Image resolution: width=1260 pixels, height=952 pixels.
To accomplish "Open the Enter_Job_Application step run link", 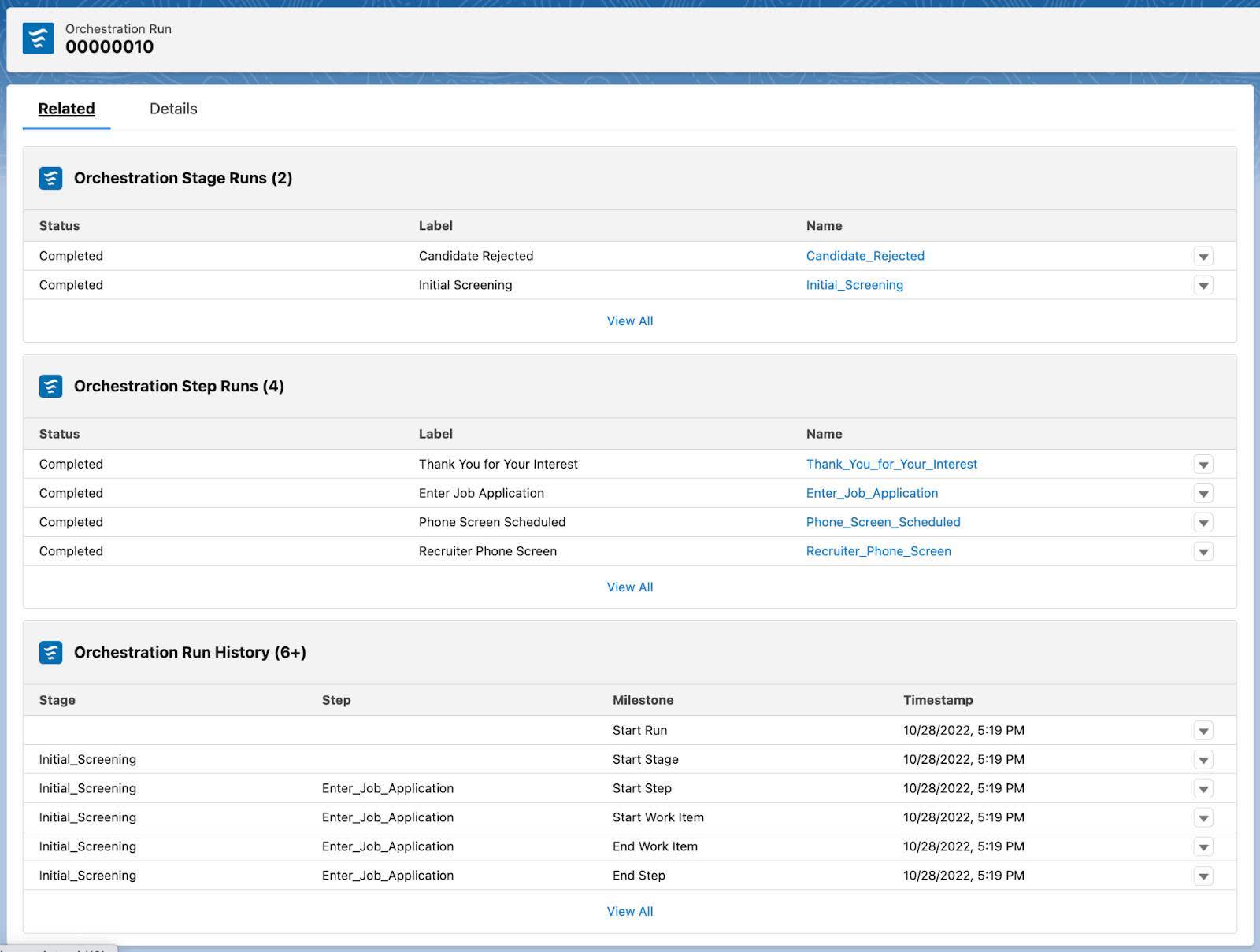I will tap(872, 493).
